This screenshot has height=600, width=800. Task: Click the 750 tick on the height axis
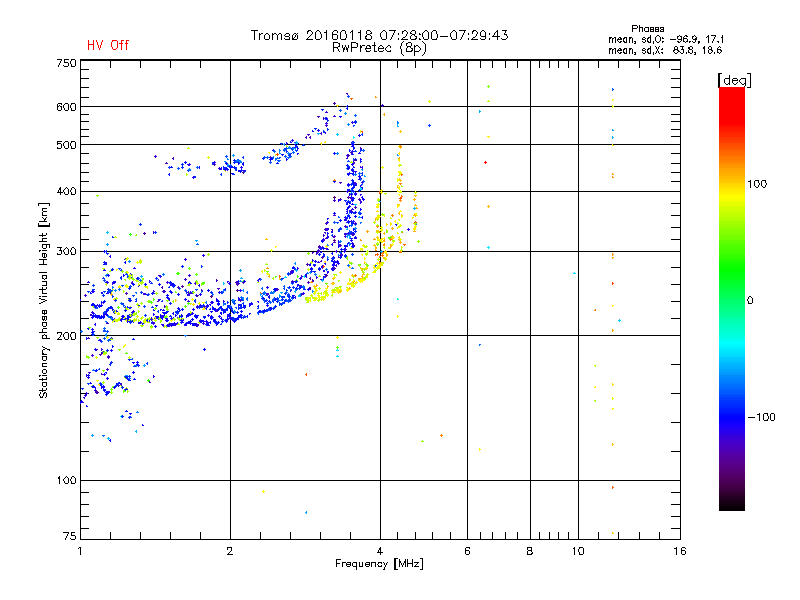click(x=66, y=63)
